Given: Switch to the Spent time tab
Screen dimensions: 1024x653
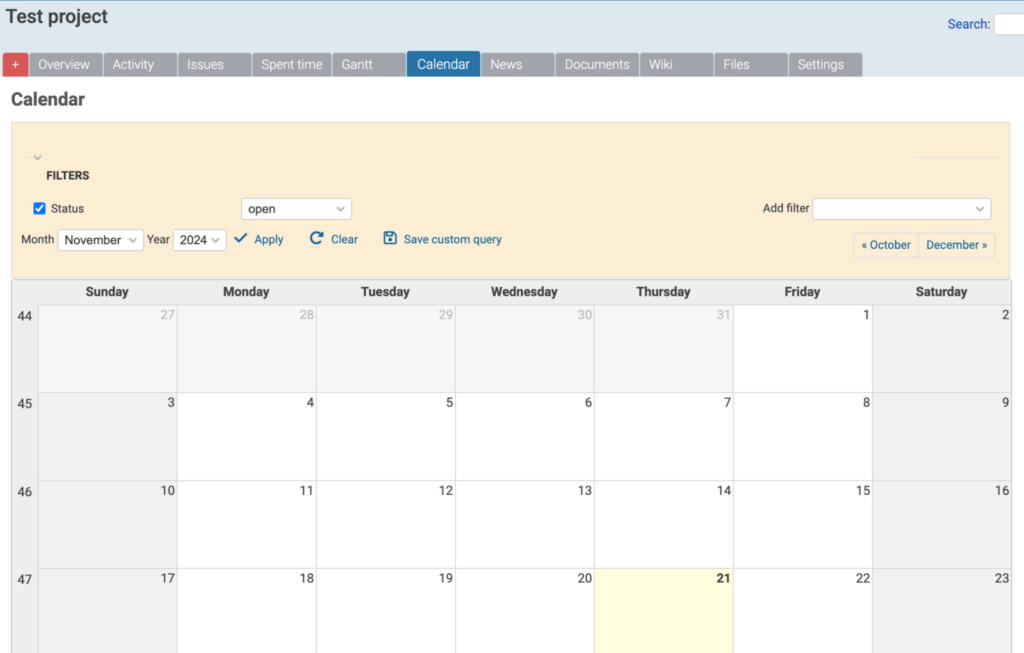Looking at the screenshot, I should click(x=291, y=63).
